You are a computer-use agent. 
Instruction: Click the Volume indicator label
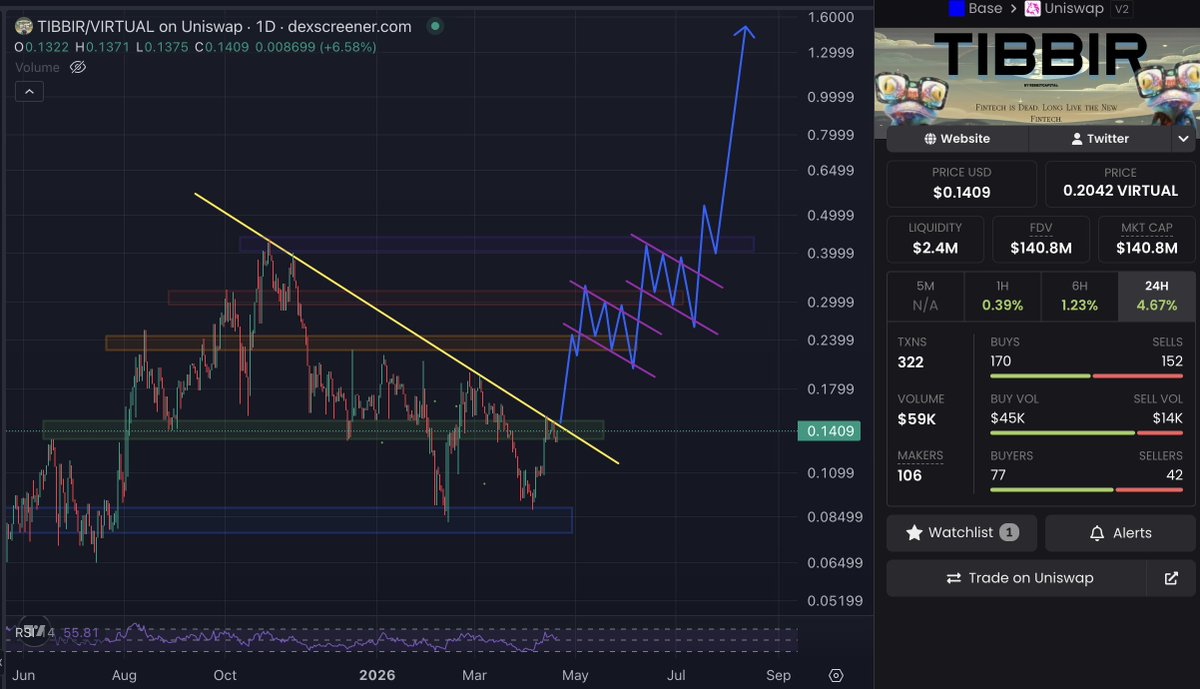(x=39, y=68)
